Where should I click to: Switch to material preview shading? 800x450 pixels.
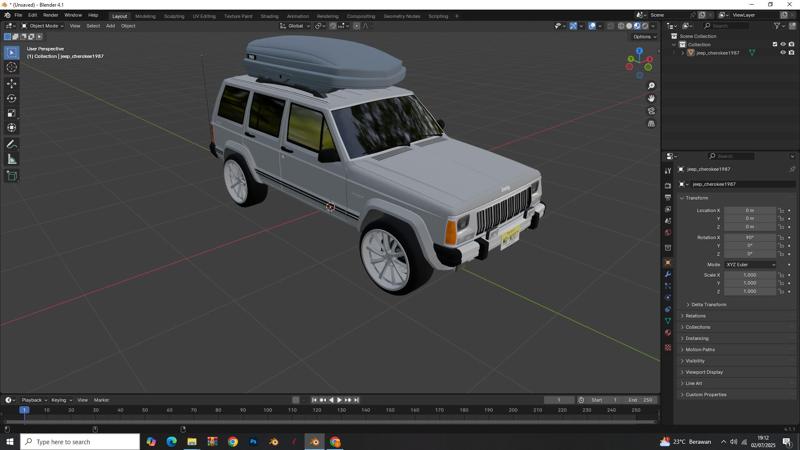click(637, 26)
